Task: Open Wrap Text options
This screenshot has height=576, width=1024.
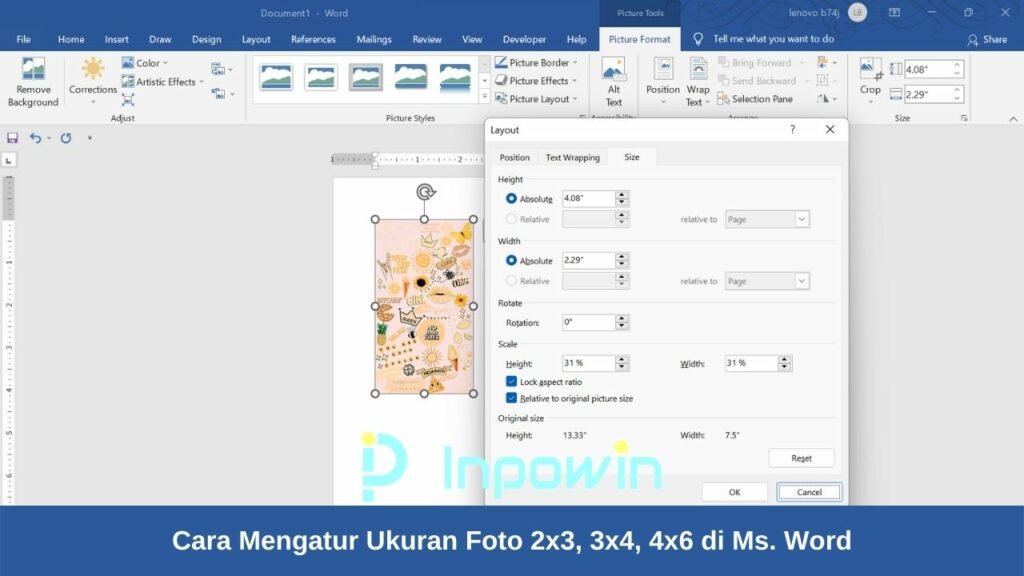Action: click(x=697, y=82)
